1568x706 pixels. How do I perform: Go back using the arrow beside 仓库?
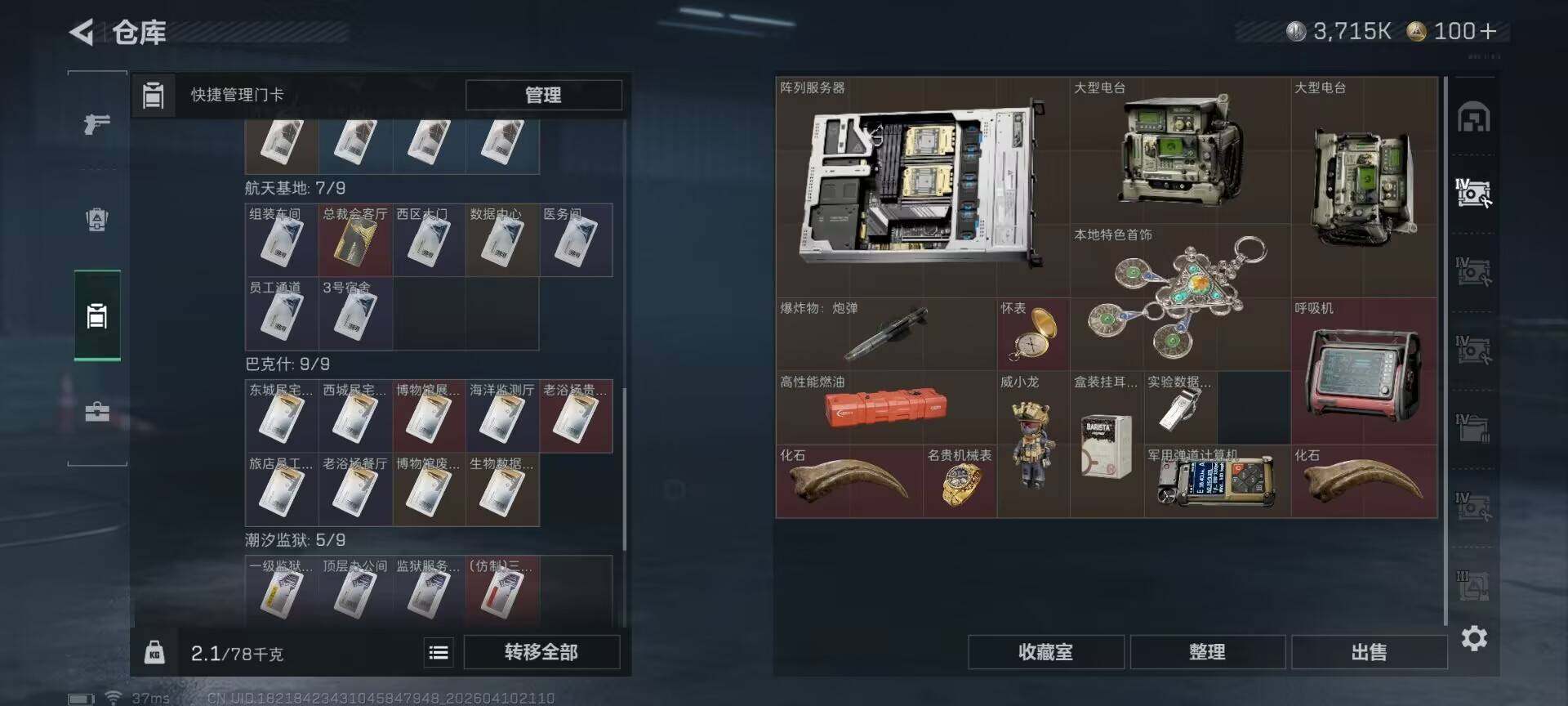81,32
